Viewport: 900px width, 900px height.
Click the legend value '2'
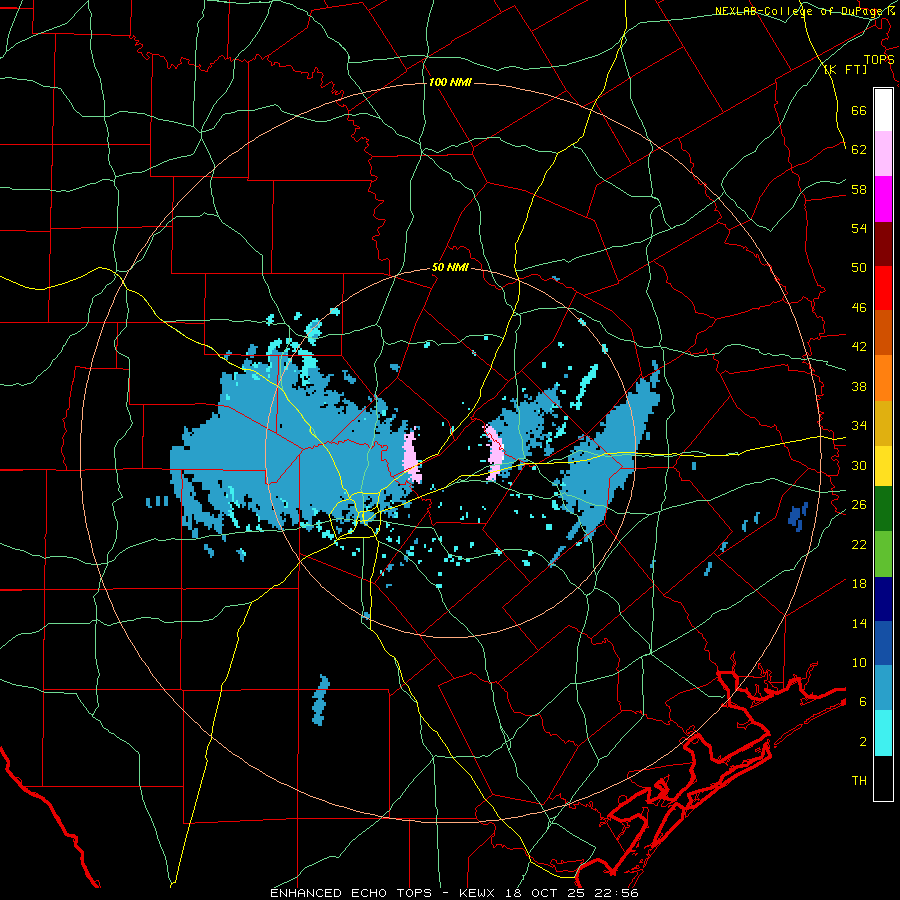point(862,742)
